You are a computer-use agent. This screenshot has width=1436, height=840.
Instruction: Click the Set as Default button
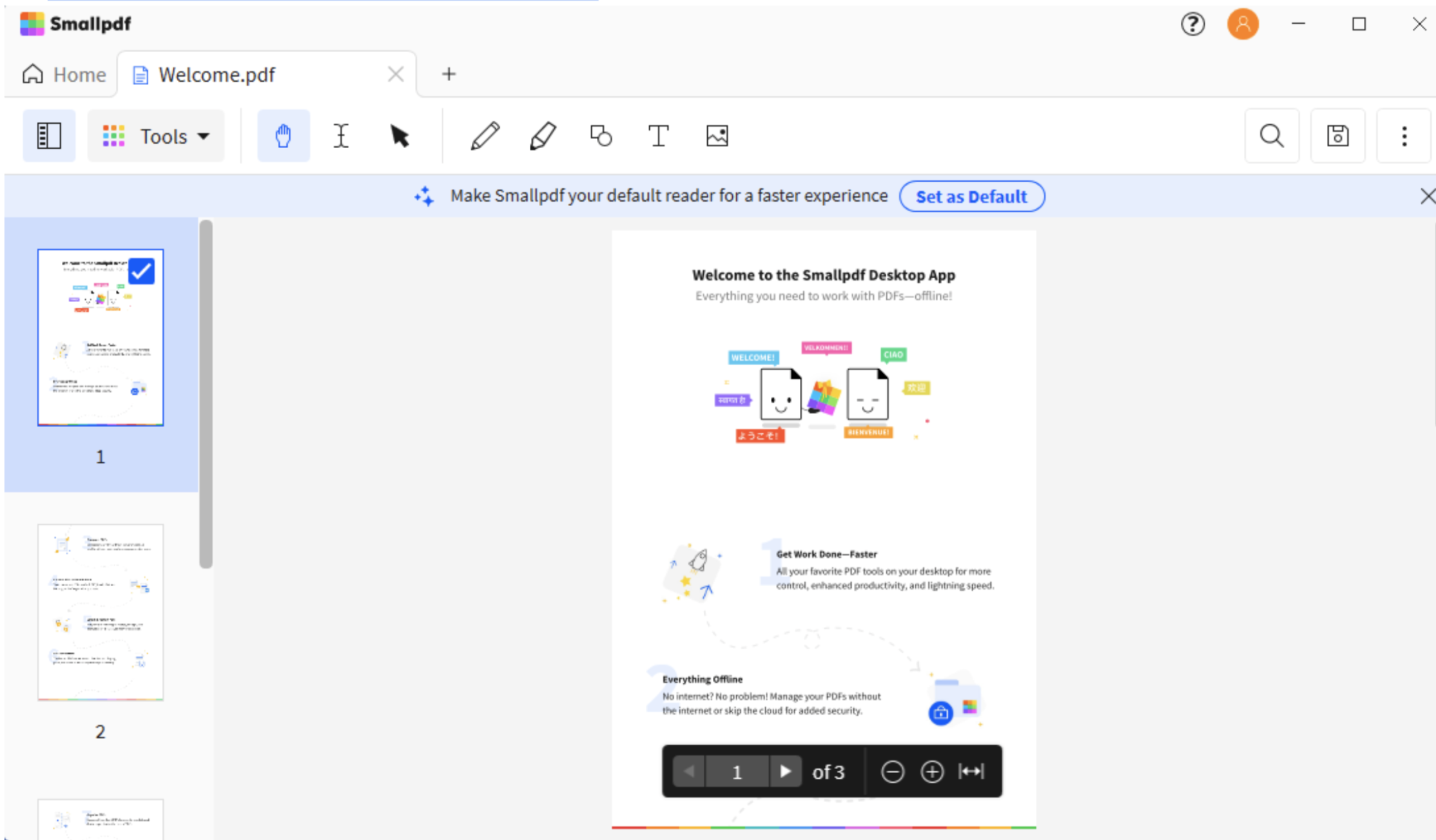[x=971, y=196]
